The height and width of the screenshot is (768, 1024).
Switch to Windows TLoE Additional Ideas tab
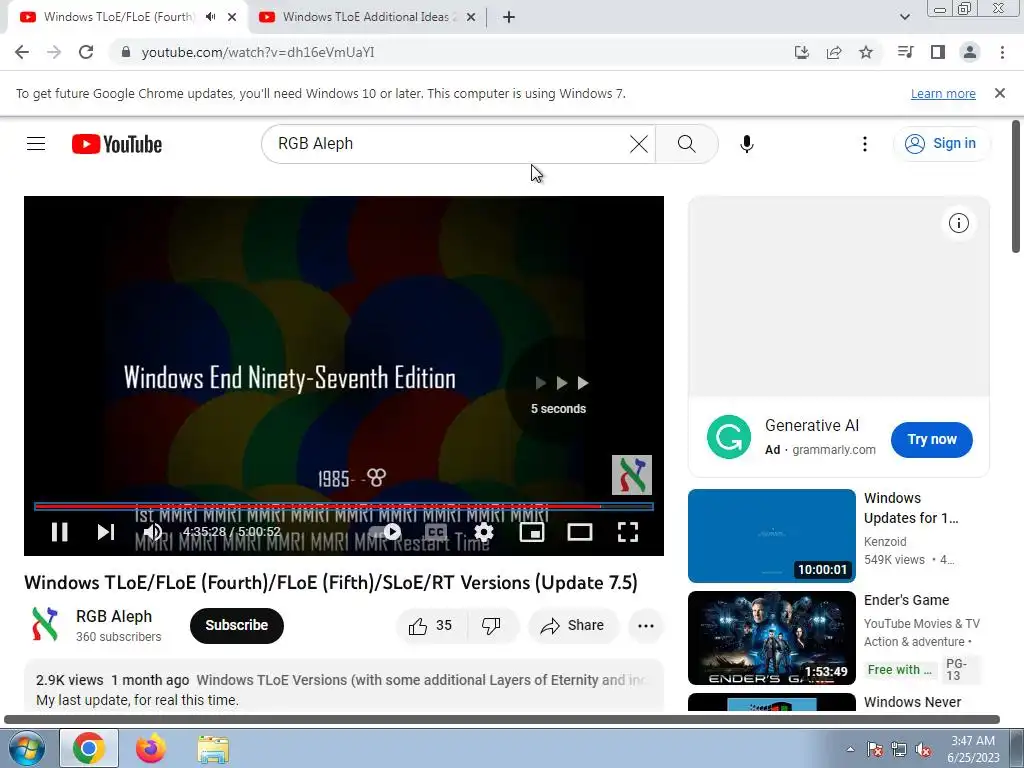click(366, 17)
